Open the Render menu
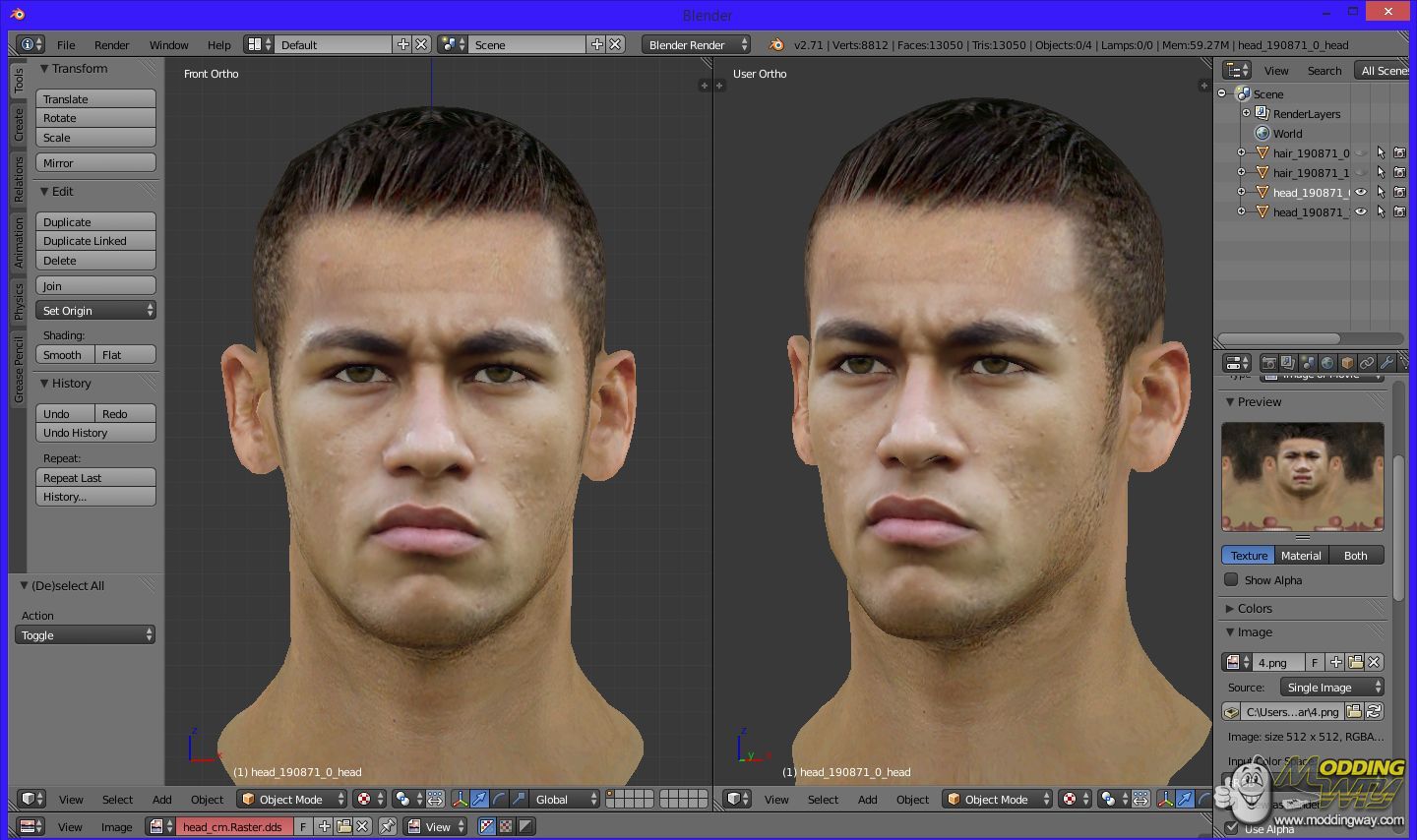This screenshot has width=1417, height=840. [x=111, y=44]
